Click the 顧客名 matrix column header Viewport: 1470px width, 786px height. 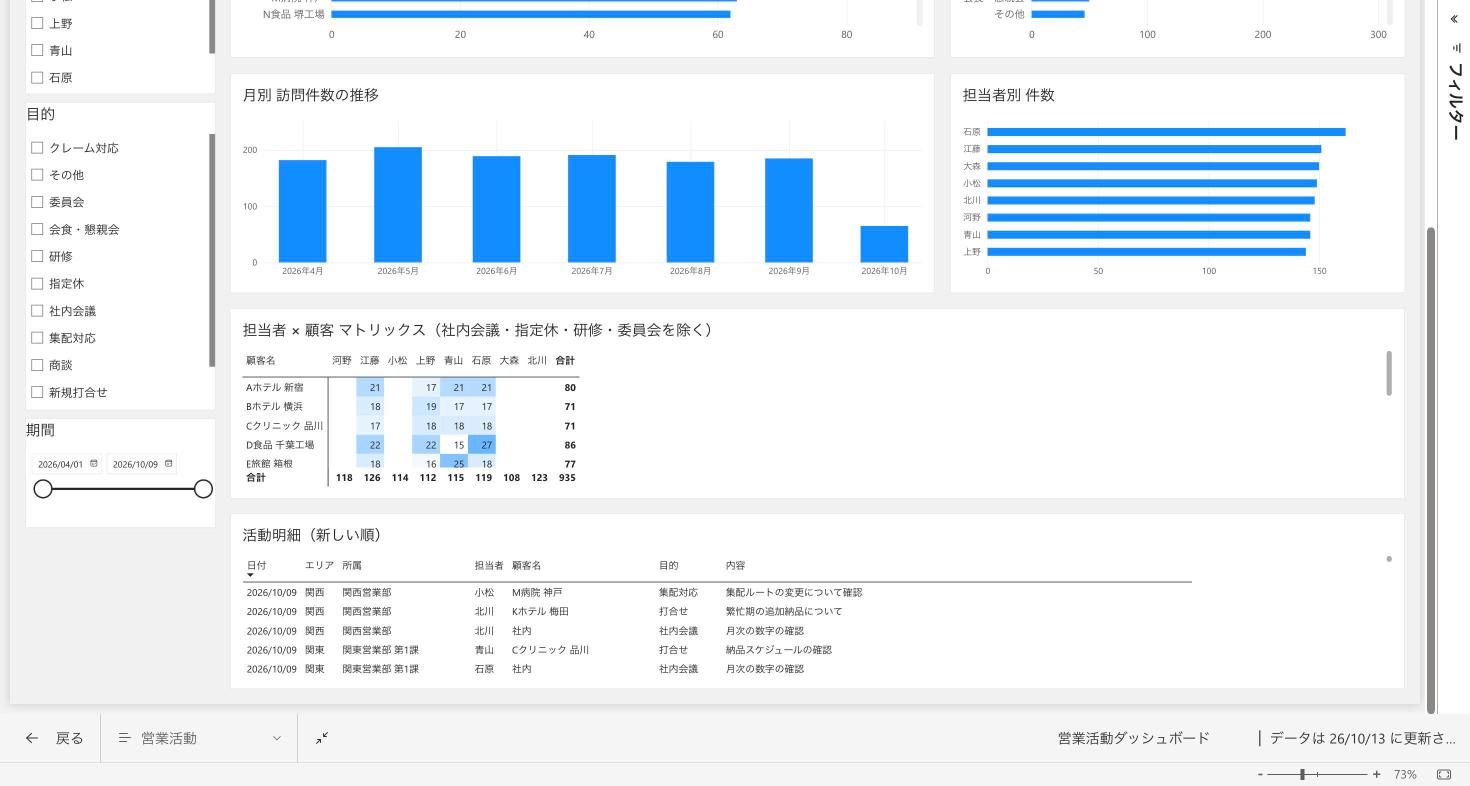(x=261, y=360)
